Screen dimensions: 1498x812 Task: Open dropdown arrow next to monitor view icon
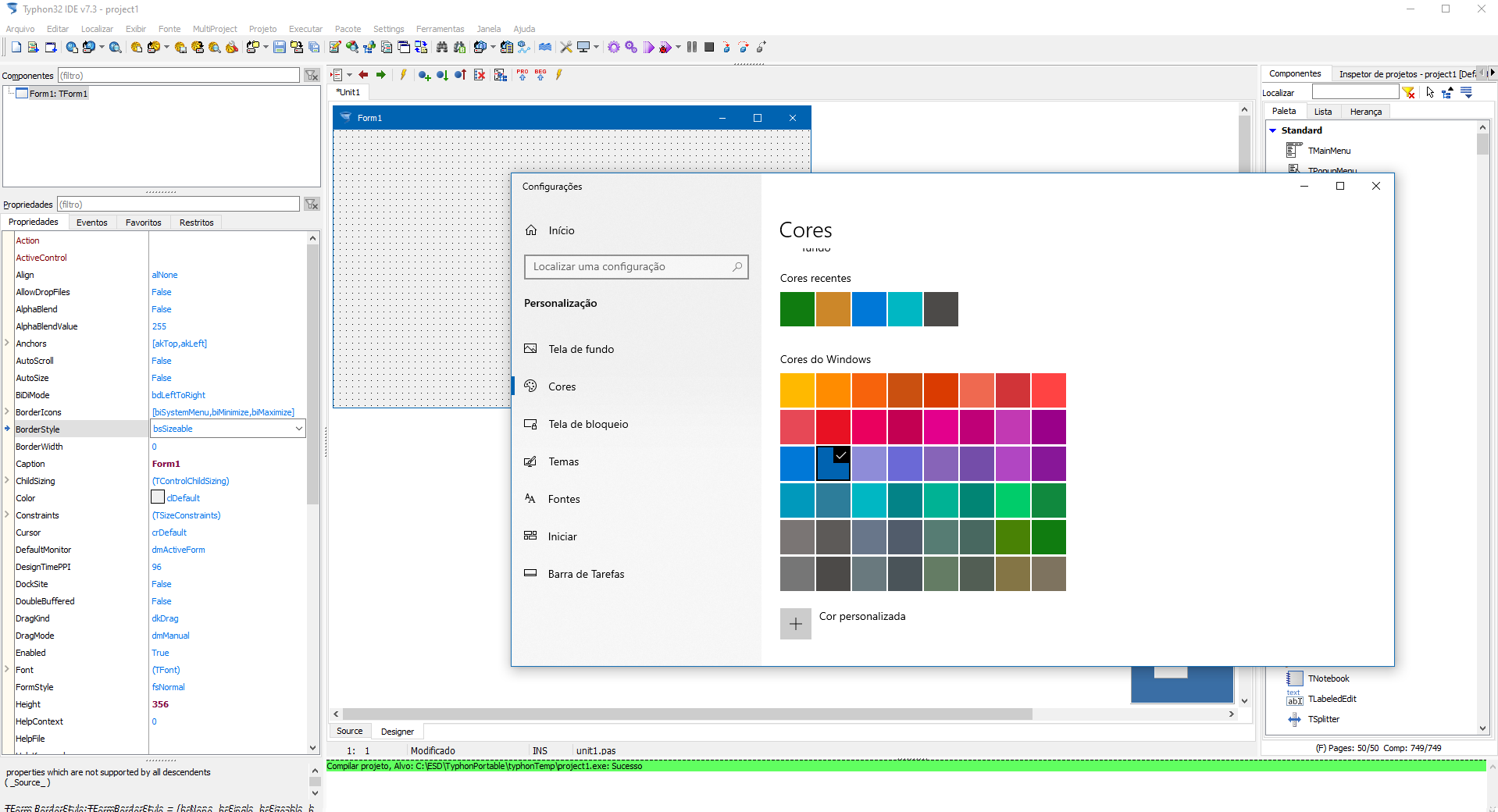(596, 47)
